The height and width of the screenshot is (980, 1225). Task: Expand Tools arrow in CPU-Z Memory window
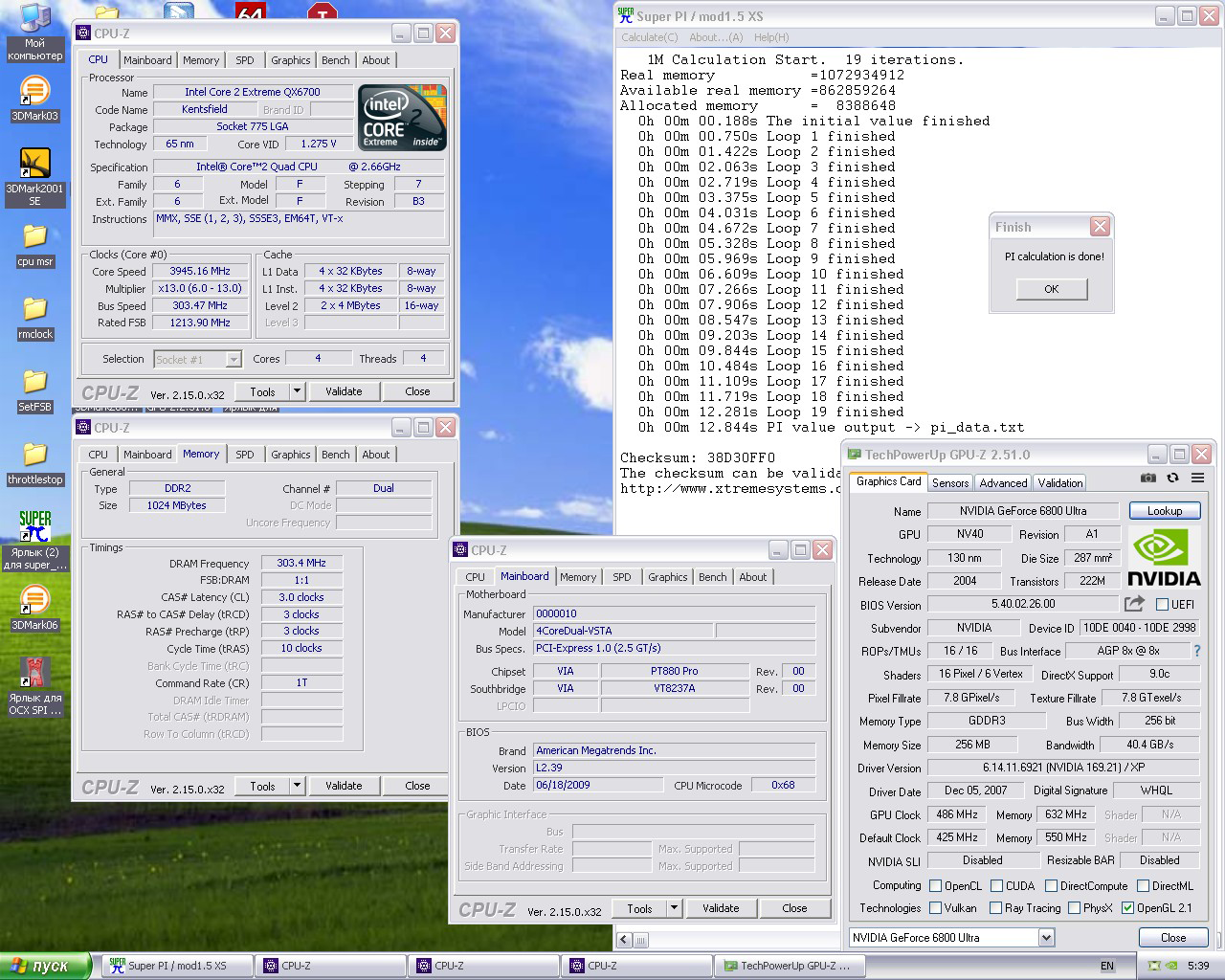click(297, 786)
